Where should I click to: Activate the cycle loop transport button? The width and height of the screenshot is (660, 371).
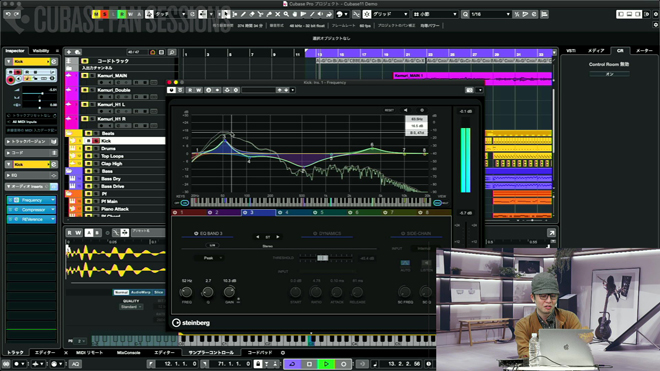[x=292, y=364]
